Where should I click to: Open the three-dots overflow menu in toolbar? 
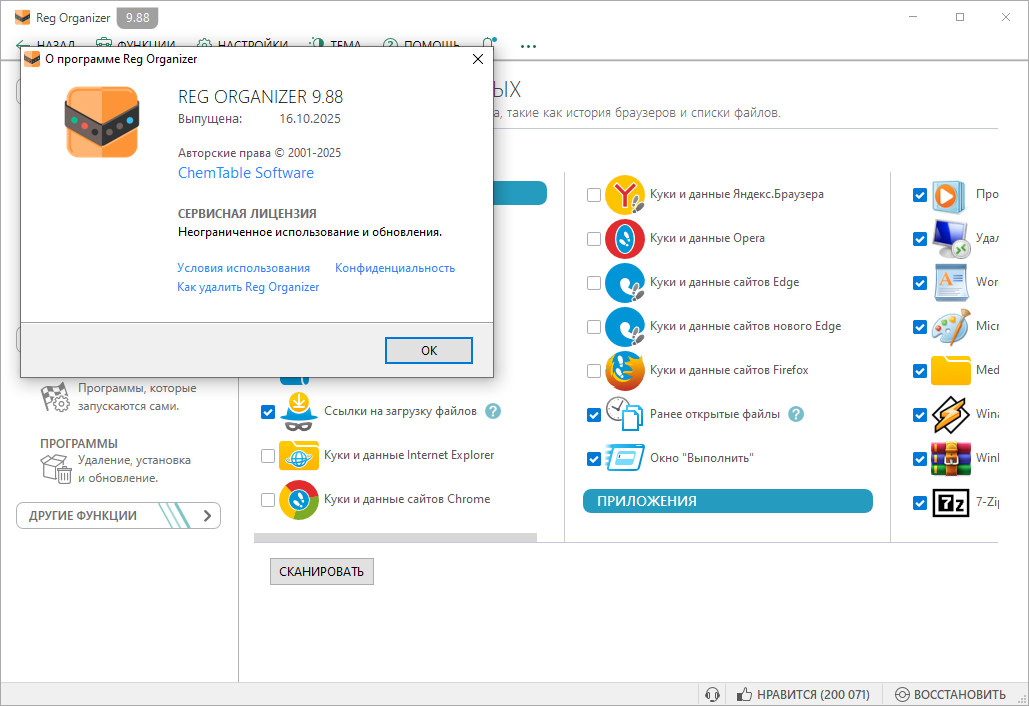(x=528, y=45)
